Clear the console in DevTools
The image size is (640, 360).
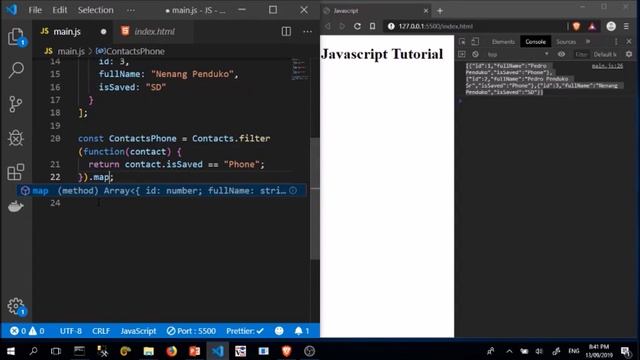tap(476, 54)
